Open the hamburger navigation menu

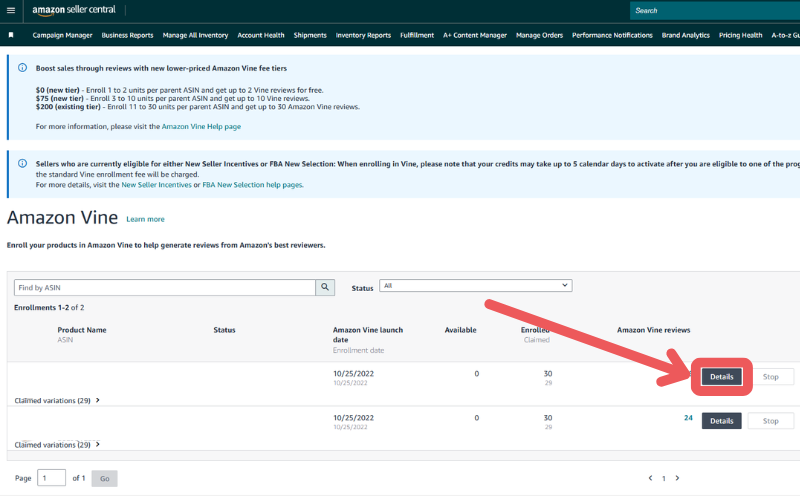(x=11, y=10)
